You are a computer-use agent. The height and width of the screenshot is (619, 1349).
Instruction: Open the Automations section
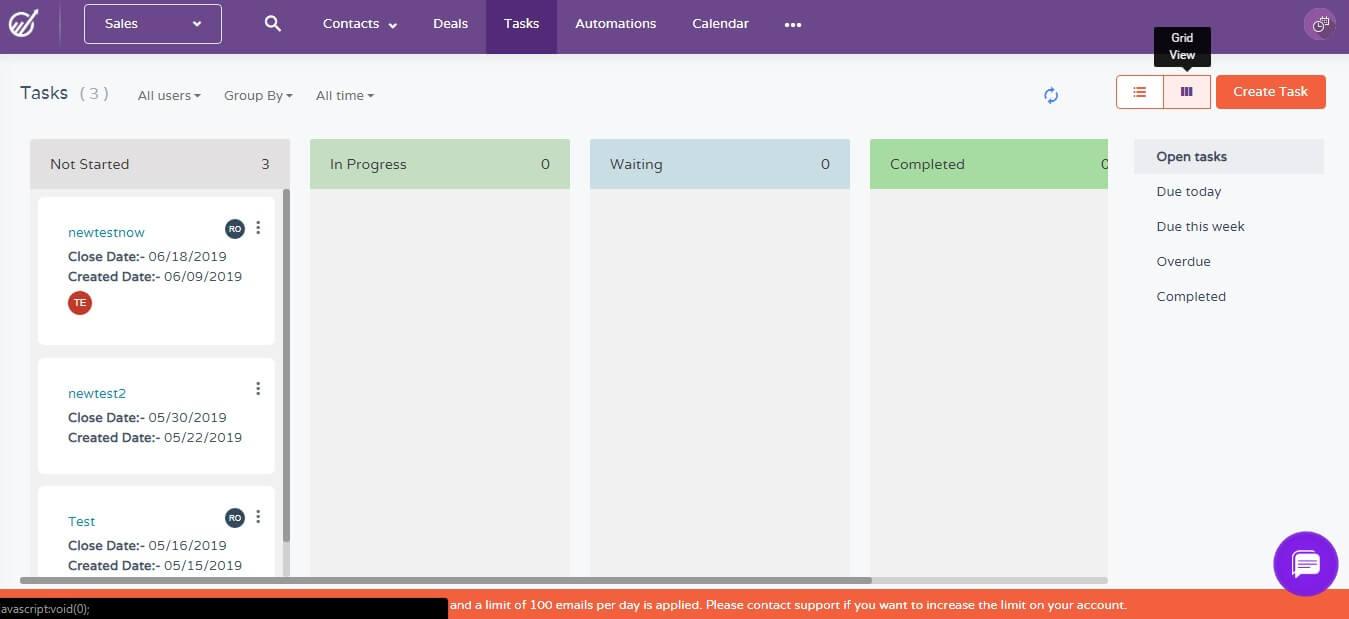click(x=615, y=23)
